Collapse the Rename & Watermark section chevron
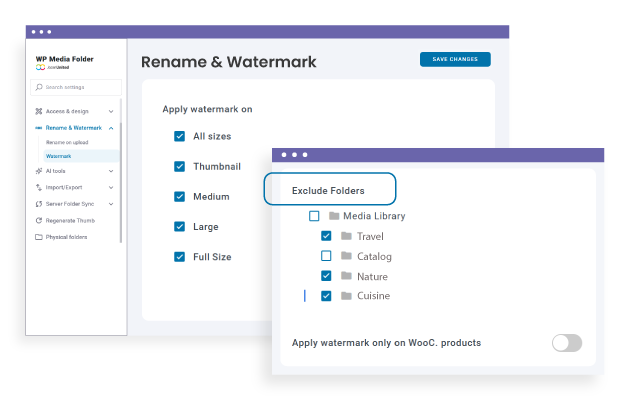 111,128
